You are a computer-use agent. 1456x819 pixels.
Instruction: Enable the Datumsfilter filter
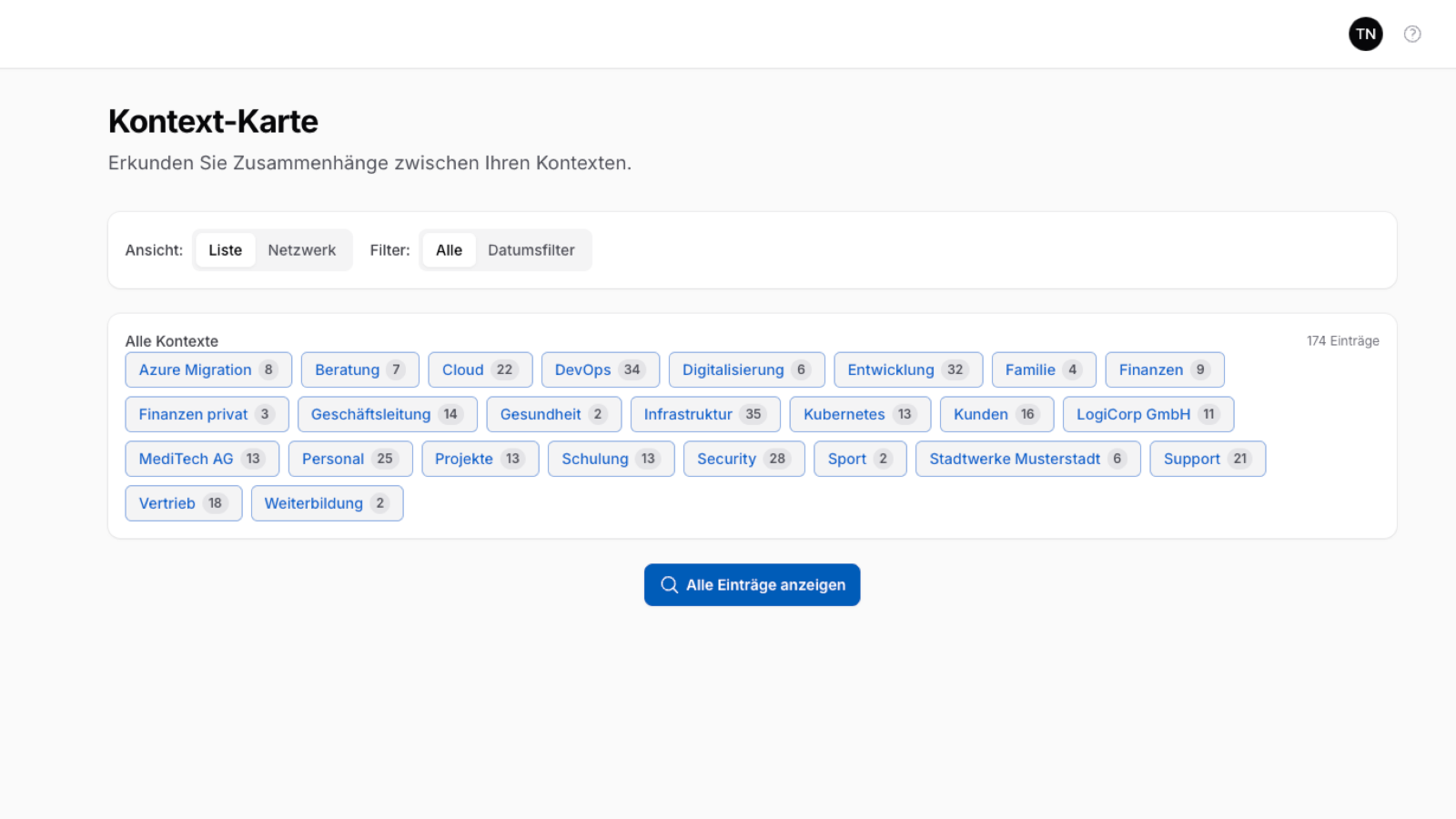(x=531, y=250)
